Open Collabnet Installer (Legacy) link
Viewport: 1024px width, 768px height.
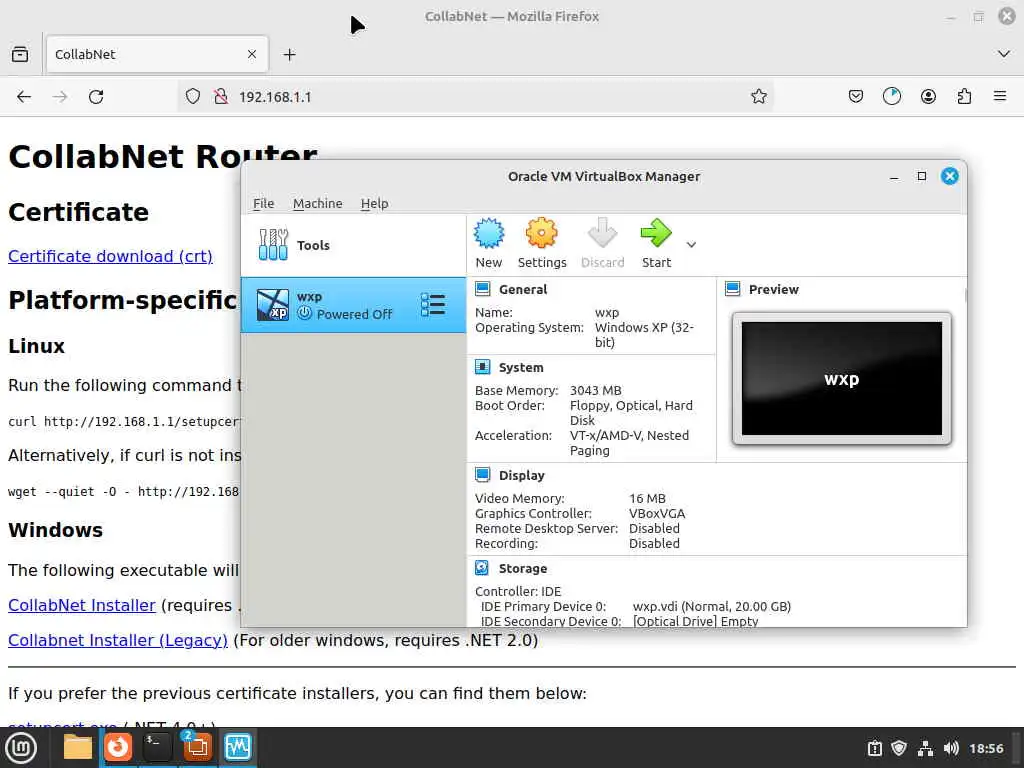pyautogui.click(x=118, y=640)
